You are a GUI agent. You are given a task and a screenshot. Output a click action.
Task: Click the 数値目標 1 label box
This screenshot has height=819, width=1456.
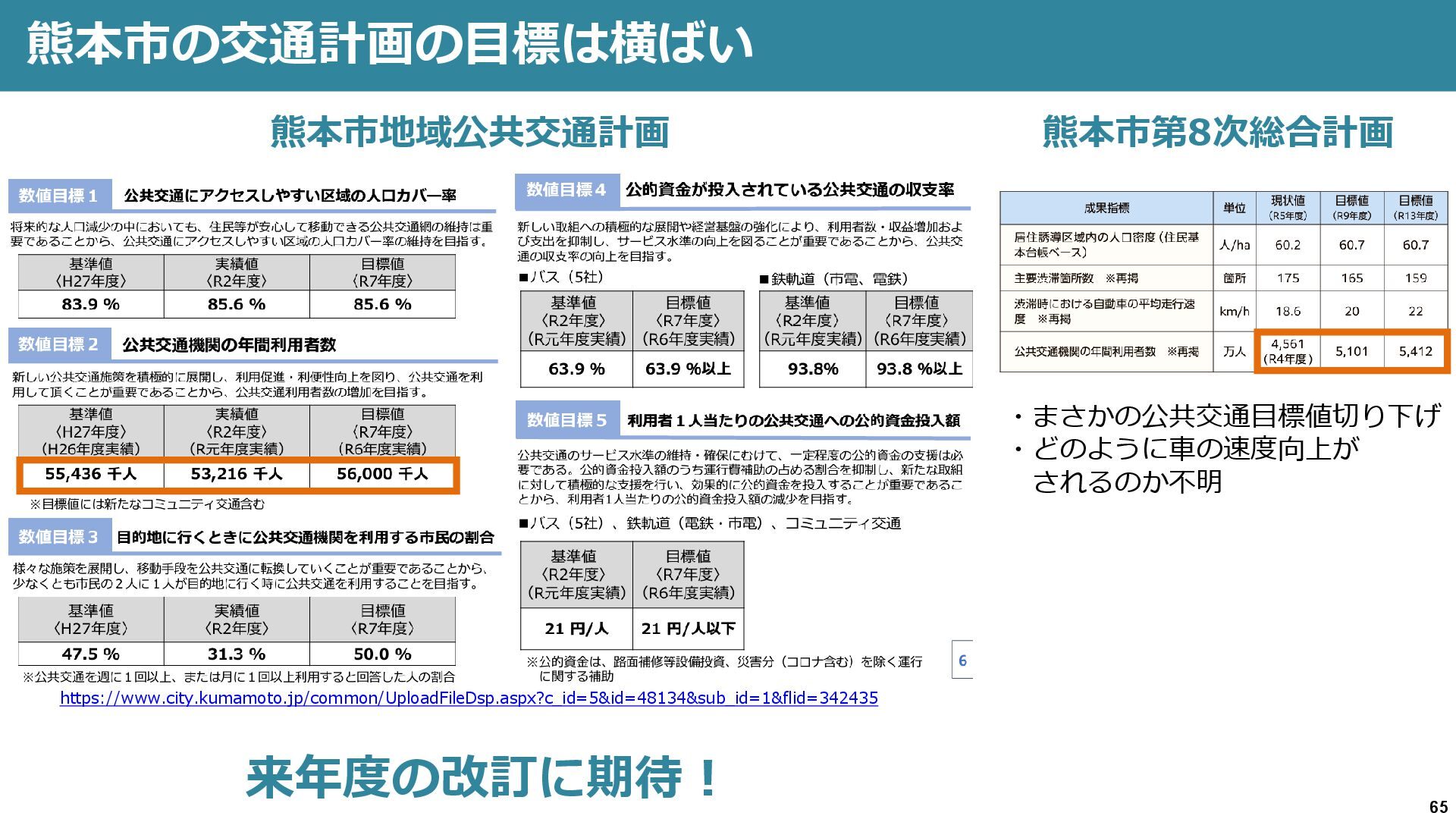click(59, 196)
